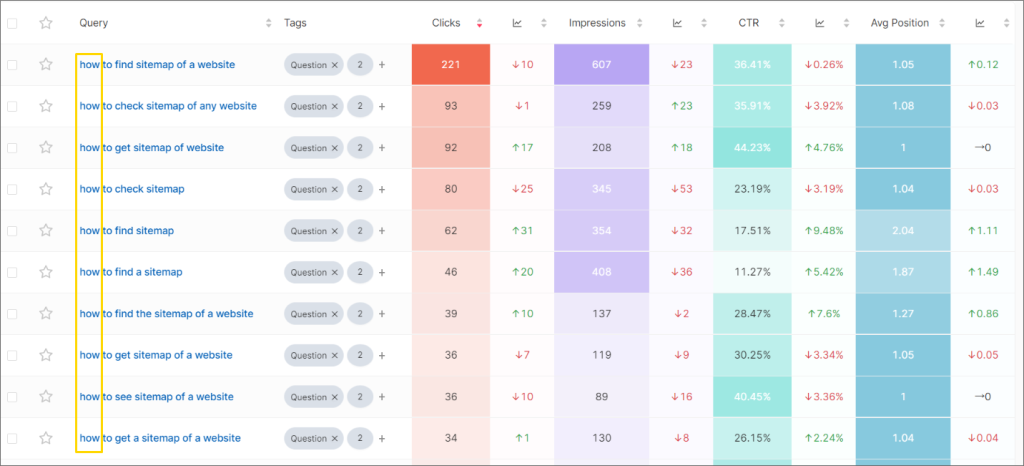Tick the checkbox for 'how to check sitemap of any website'

coord(12,106)
